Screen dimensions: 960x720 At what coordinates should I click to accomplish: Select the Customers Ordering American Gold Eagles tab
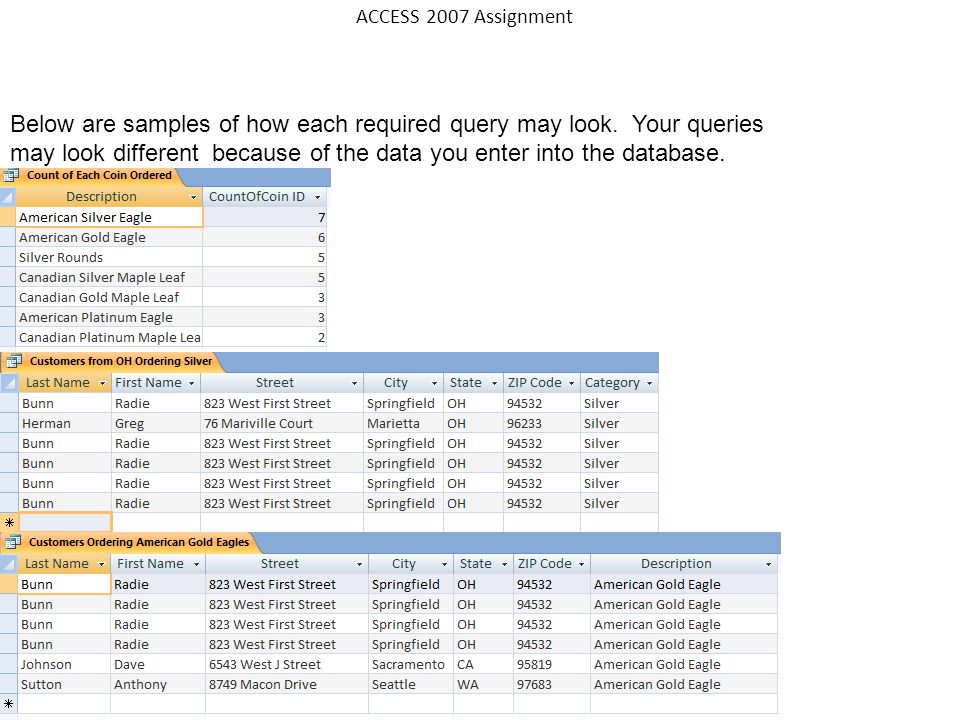[139, 542]
